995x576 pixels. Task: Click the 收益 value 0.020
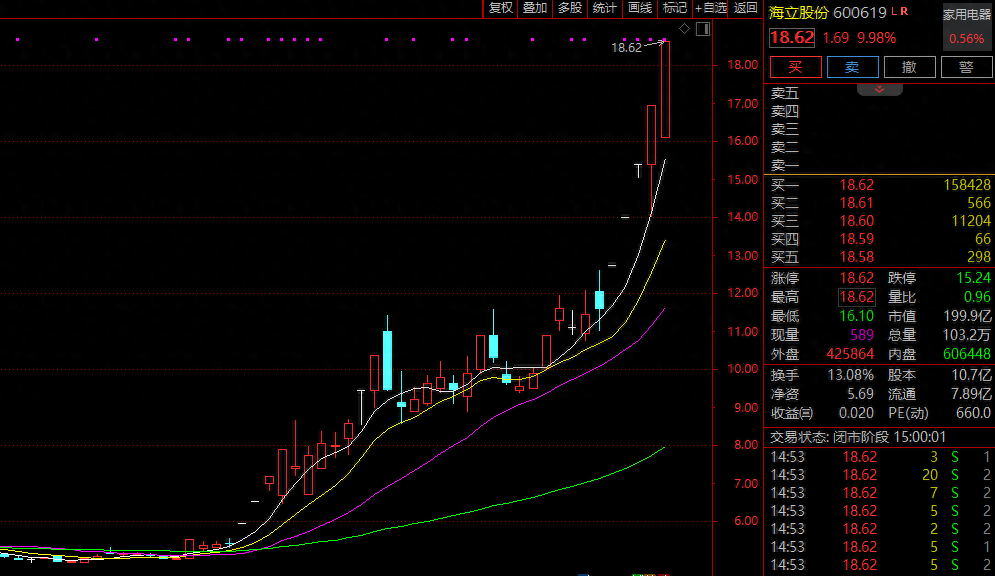point(856,414)
